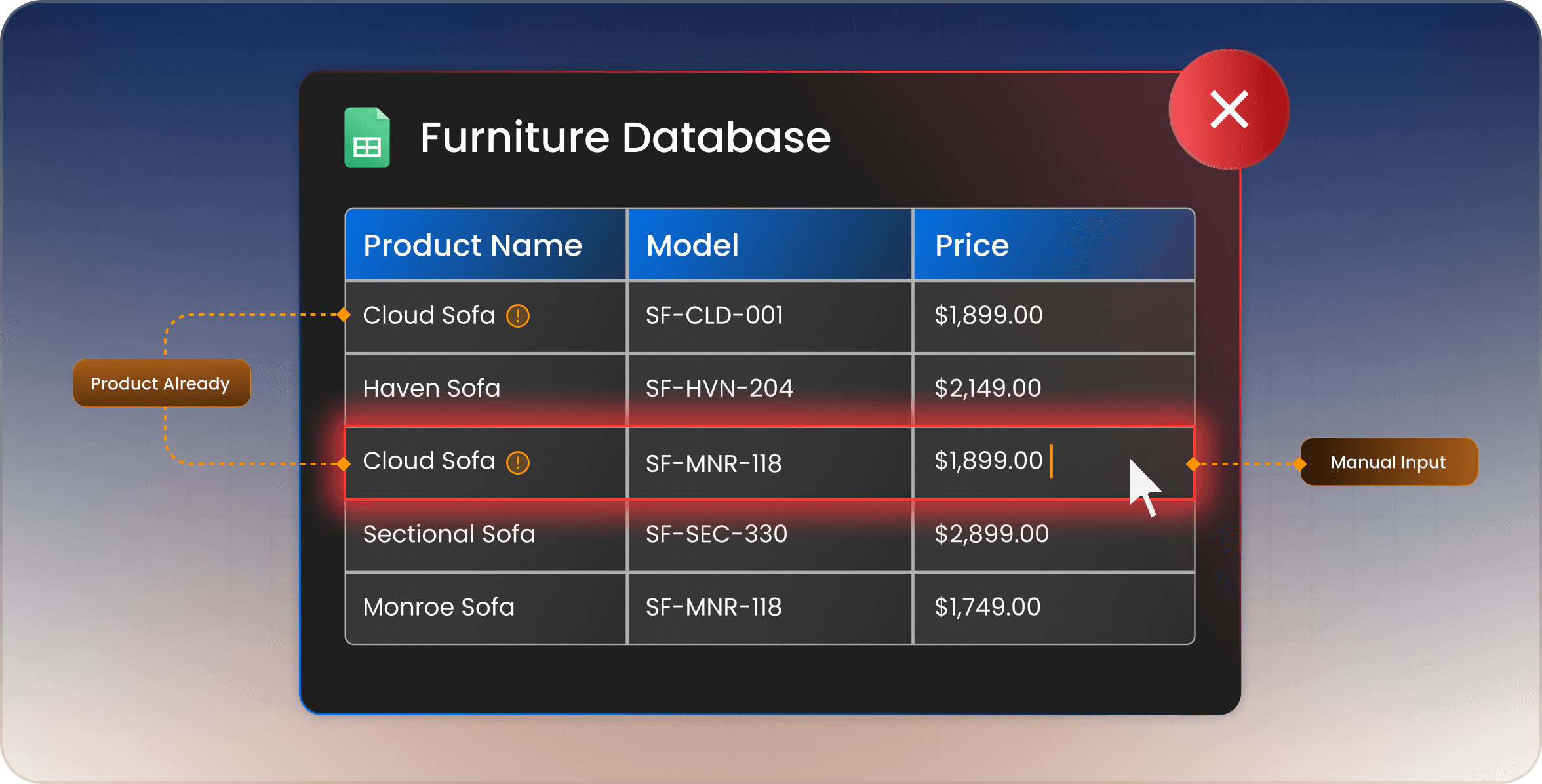Select the $2,899.00 price cell

[x=1054, y=536]
